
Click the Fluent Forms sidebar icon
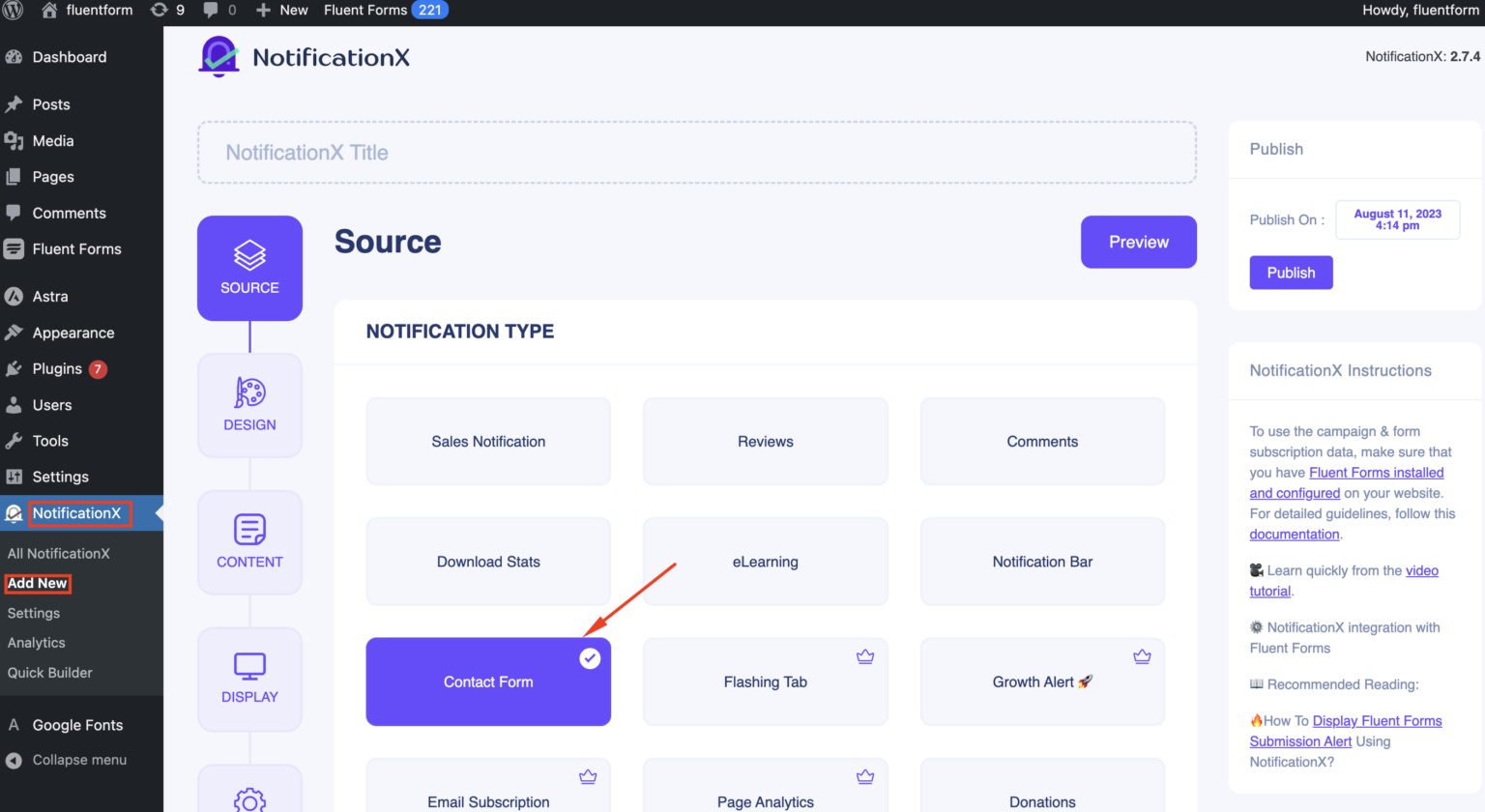(15, 248)
